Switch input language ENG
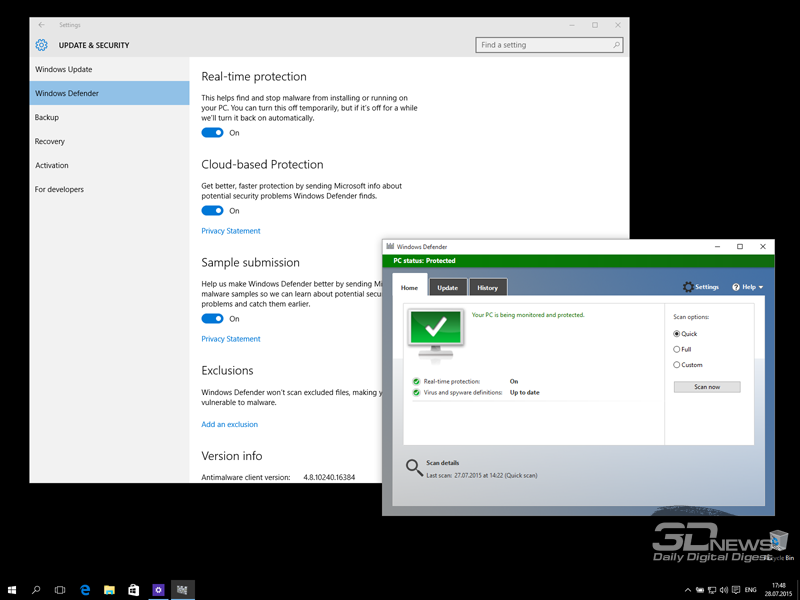The height and width of the screenshot is (600, 800). [751, 590]
